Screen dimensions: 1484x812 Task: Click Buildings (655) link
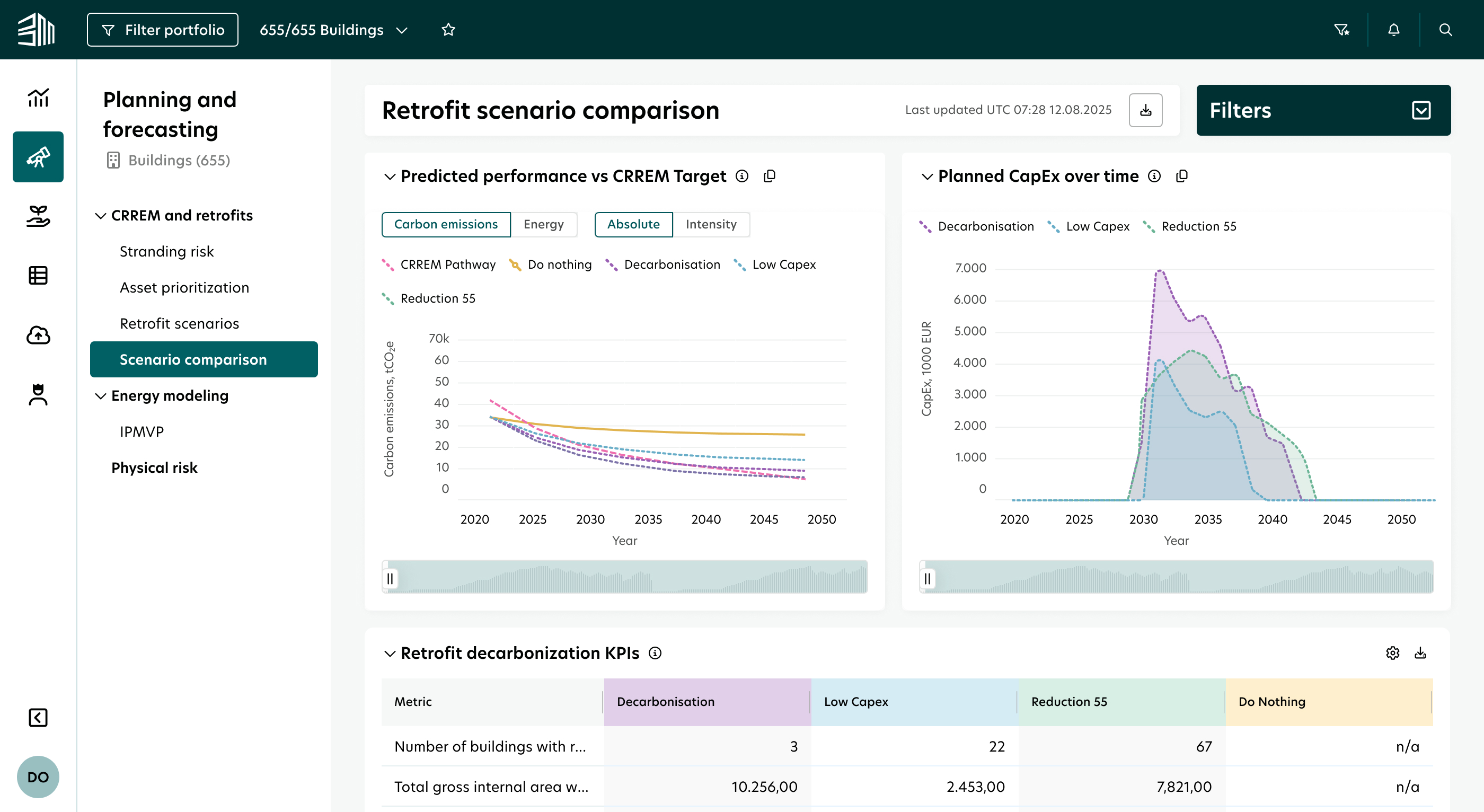tap(179, 160)
